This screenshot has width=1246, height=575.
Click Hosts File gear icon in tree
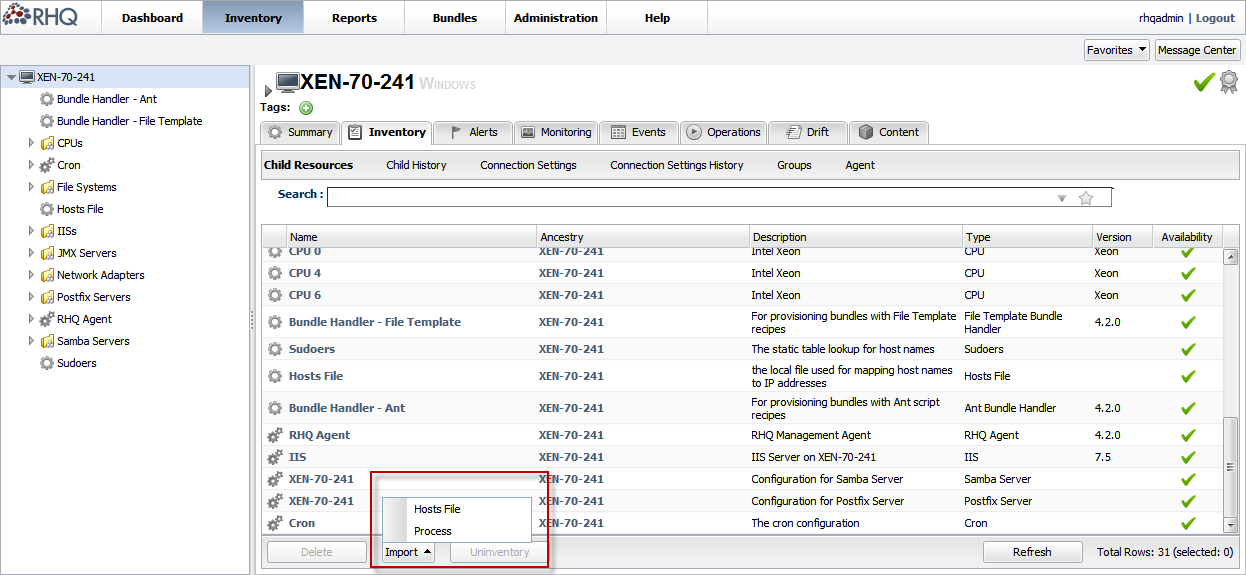46,209
